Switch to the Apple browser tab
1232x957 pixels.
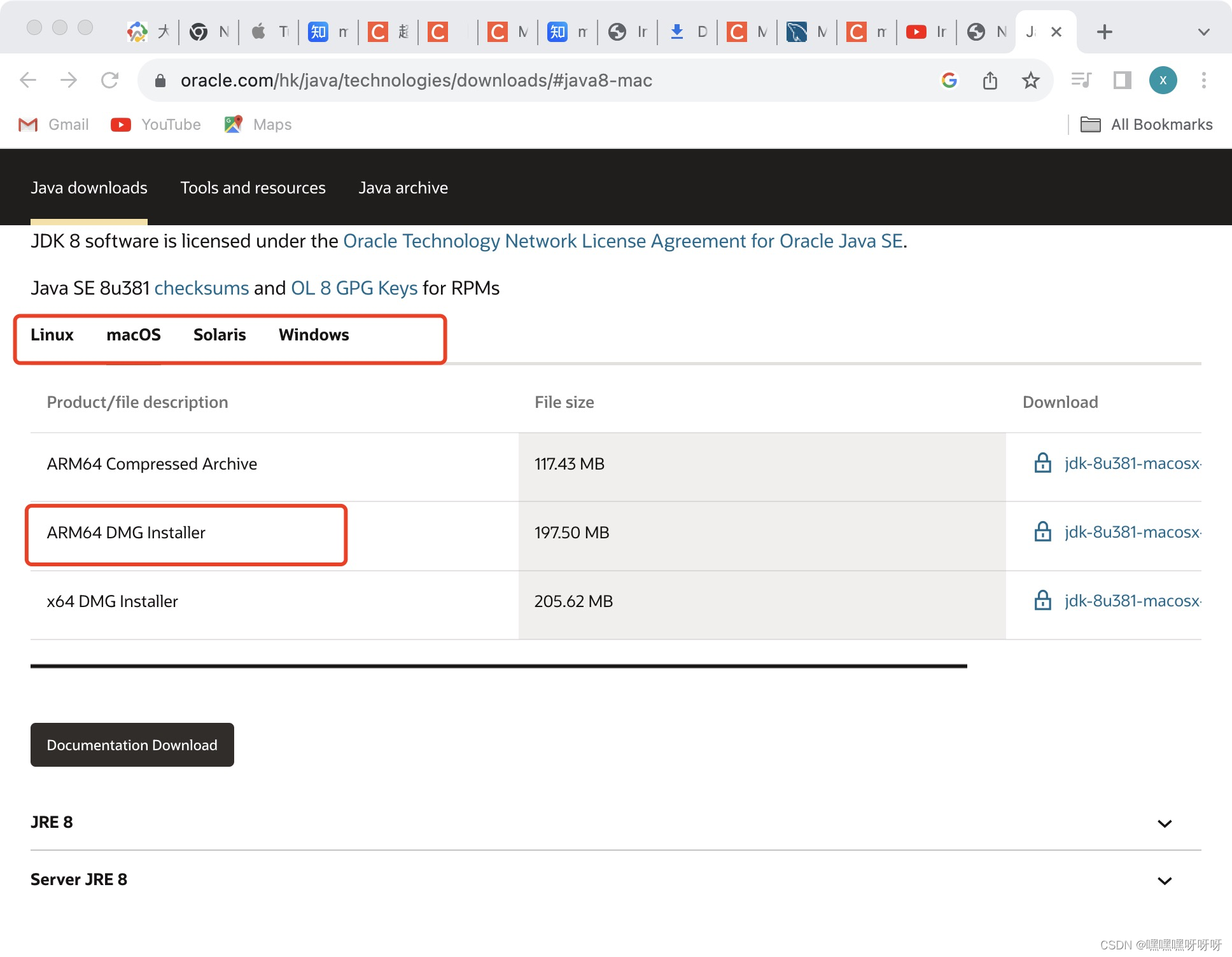[x=269, y=32]
